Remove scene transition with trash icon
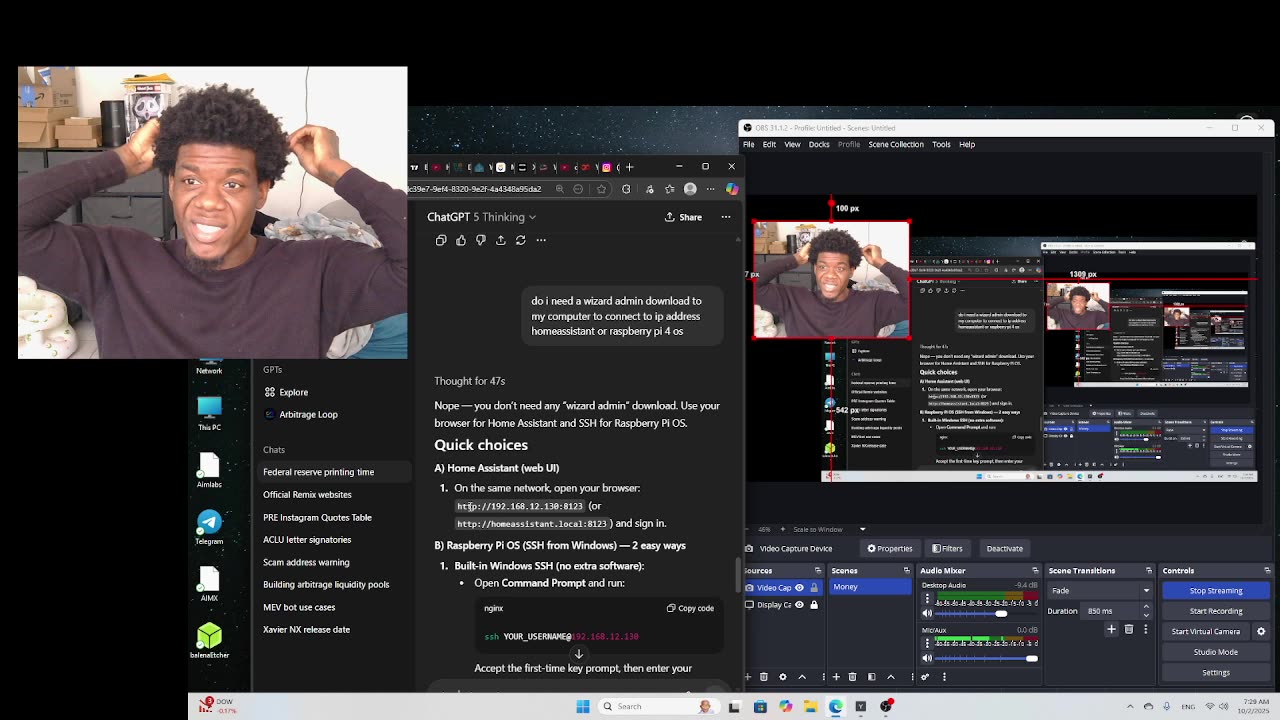 tap(1129, 630)
